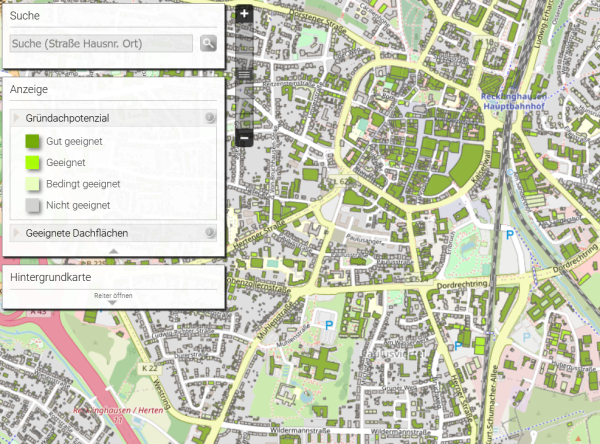
Task: Click the address search input field
Action: pos(100,43)
